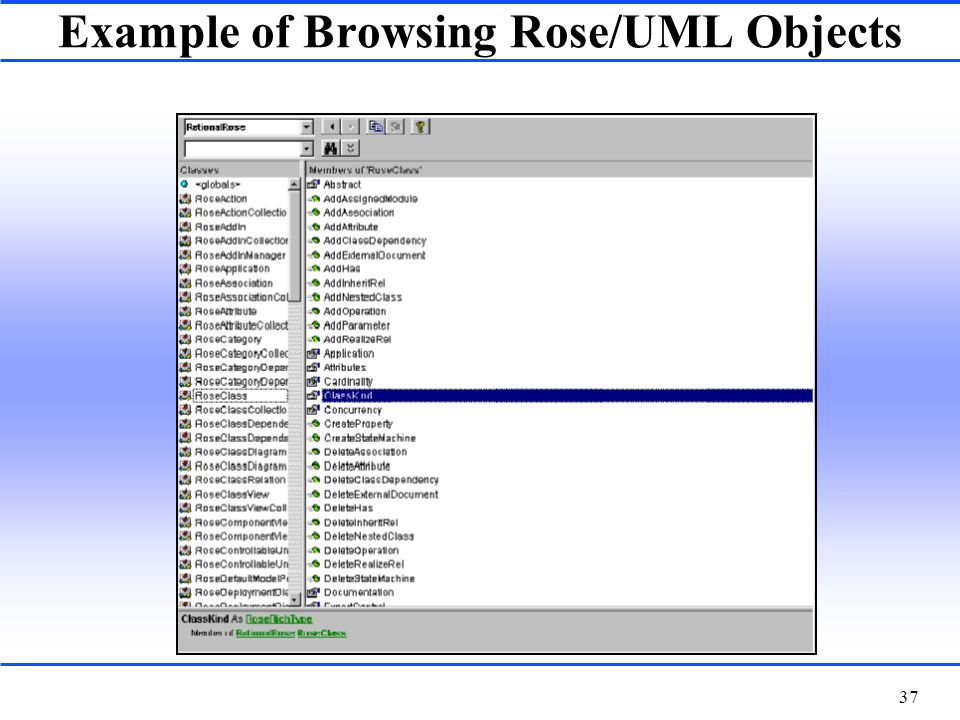This screenshot has width=960, height=720.
Task: Click the binoculars Search icon
Action: coord(331,148)
